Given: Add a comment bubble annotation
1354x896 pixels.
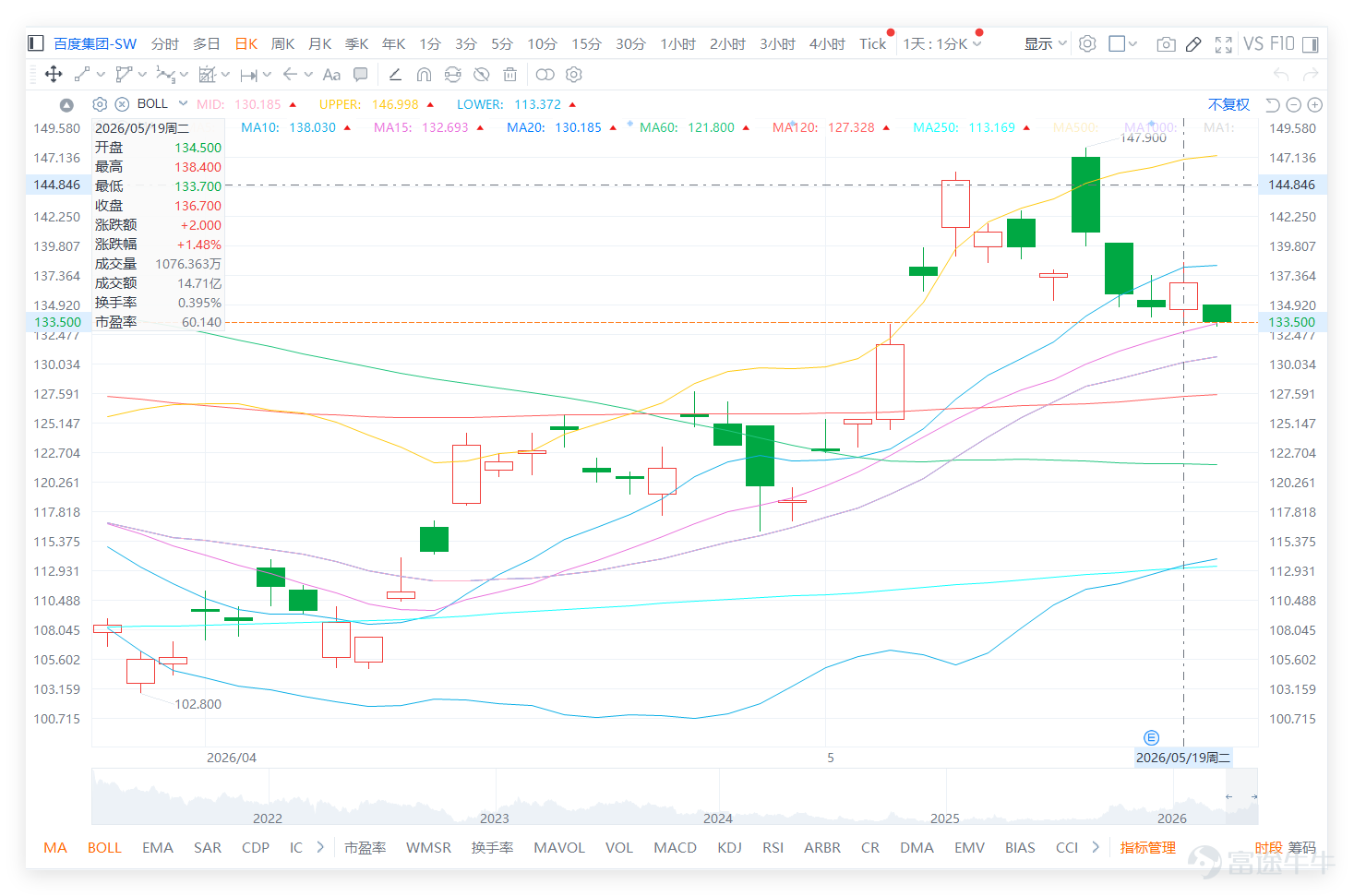Looking at the screenshot, I should tap(361, 75).
